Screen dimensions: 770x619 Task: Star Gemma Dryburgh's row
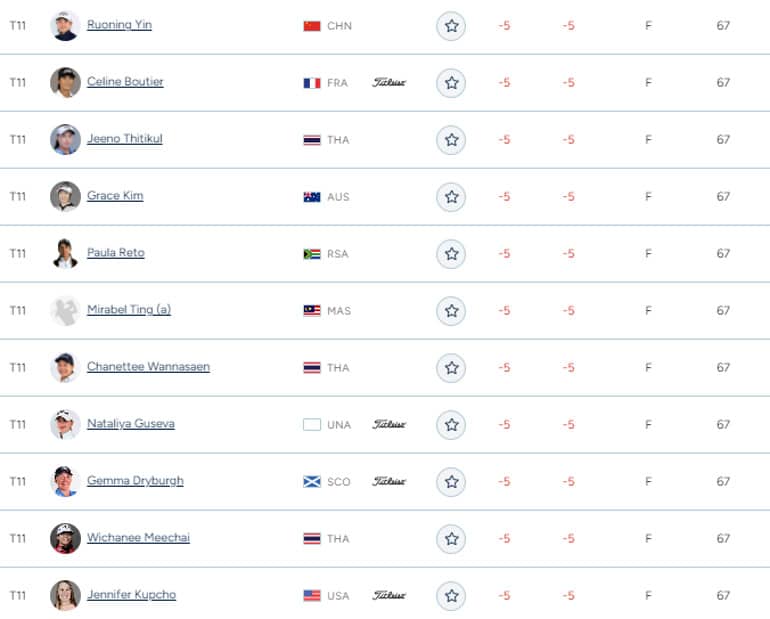tap(451, 482)
